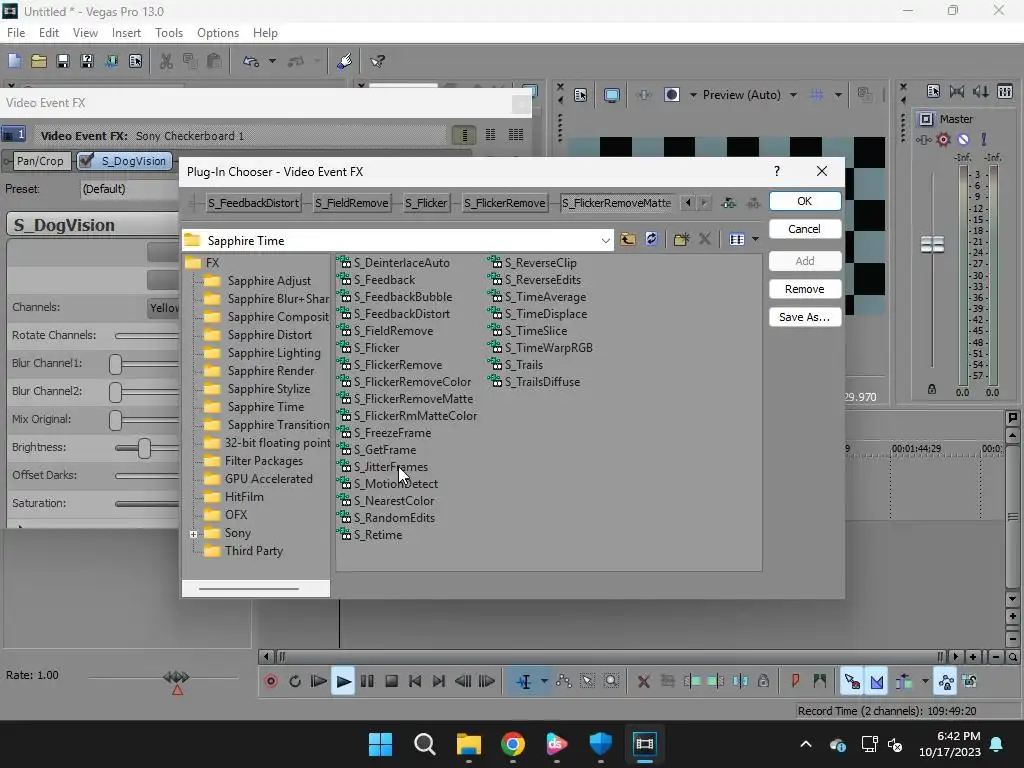This screenshot has height=768, width=1024.
Task: Select the Normal Edit tool
Action: pos(524,681)
